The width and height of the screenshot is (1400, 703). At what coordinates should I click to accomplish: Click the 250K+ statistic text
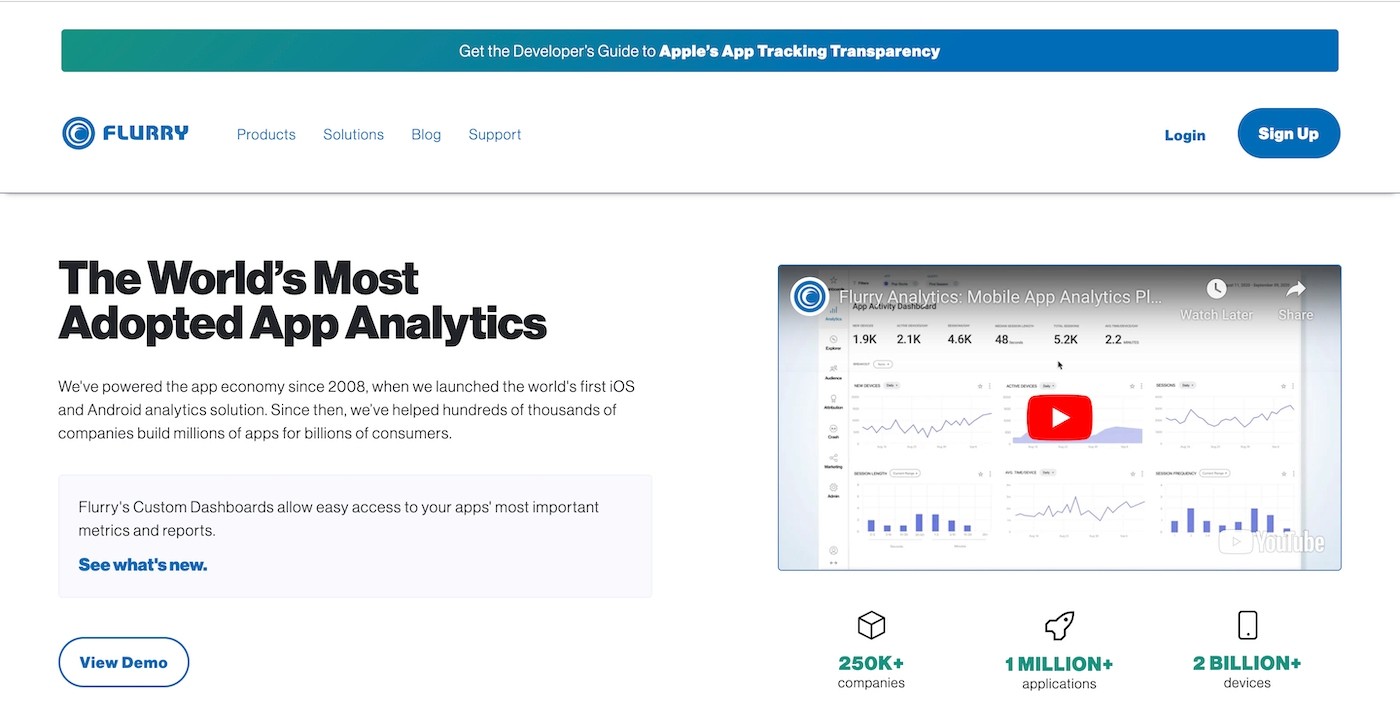pyautogui.click(x=871, y=663)
